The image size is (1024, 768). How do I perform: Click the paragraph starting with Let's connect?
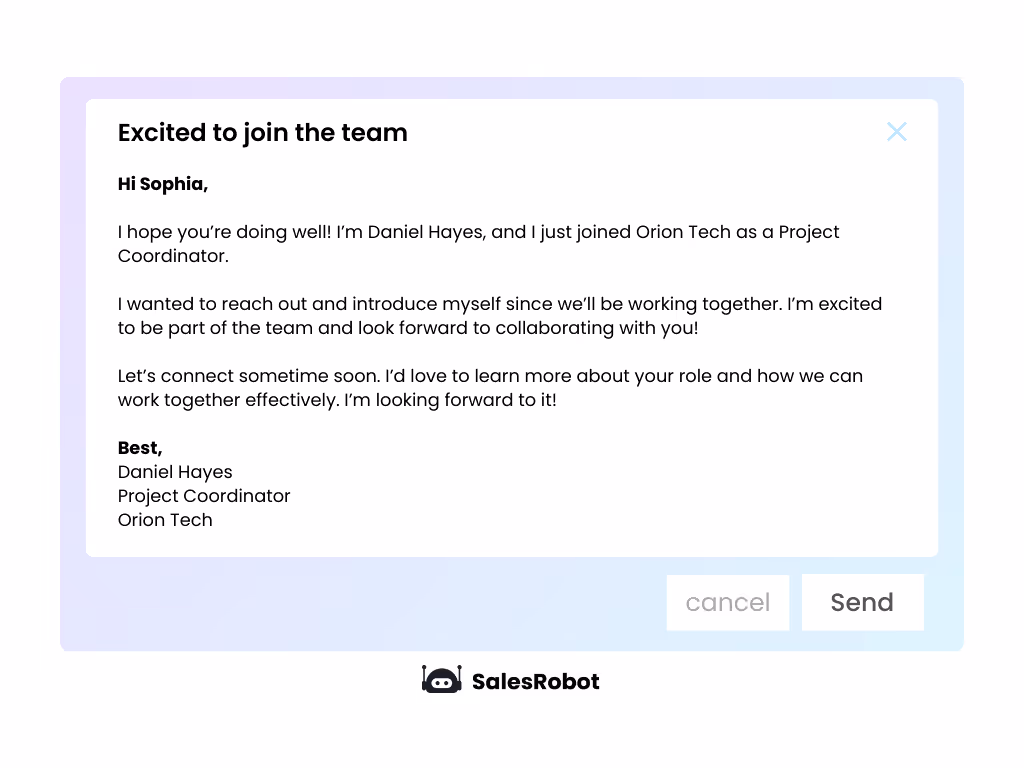490,387
